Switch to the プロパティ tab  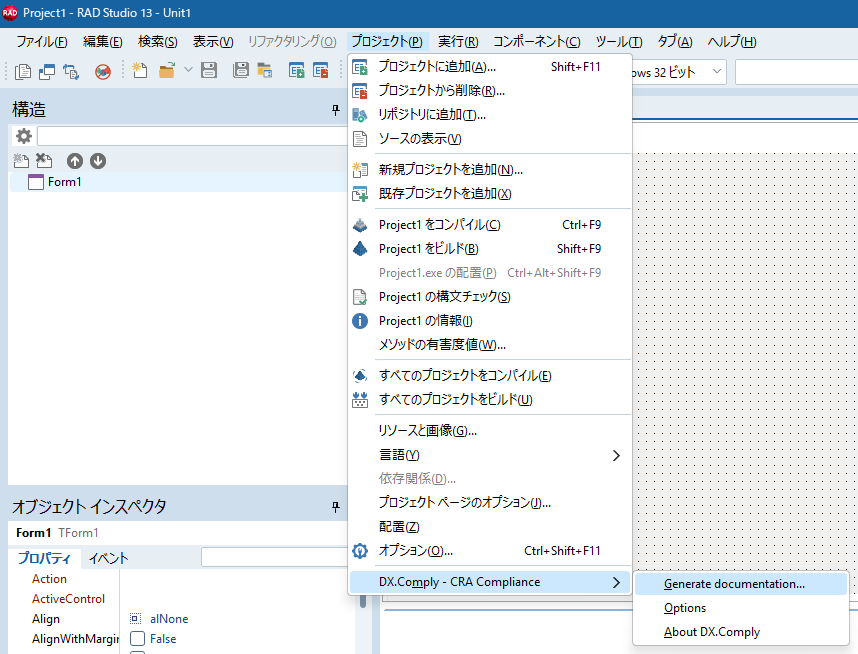(x=44, y=558)
